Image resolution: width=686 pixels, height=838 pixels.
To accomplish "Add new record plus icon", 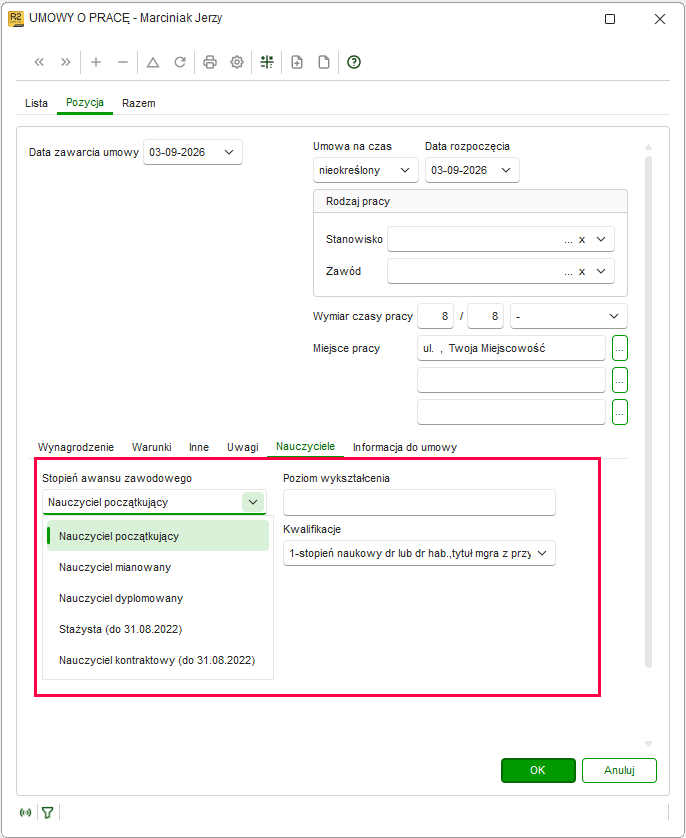I will (96, 62).
